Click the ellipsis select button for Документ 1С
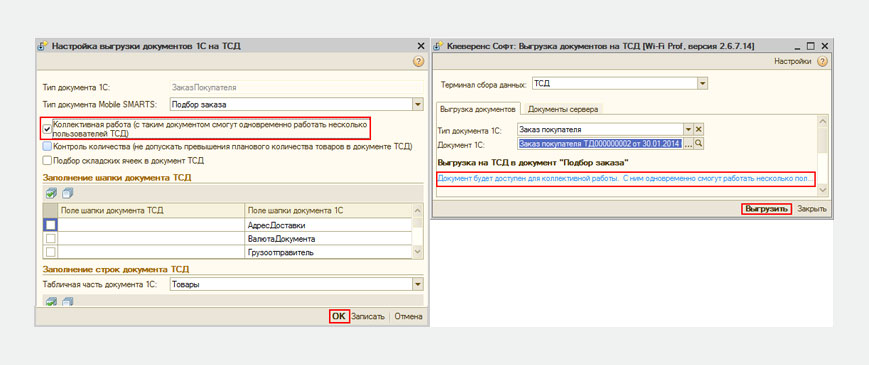This screenshot has width=869, height=365. (689, 144)
